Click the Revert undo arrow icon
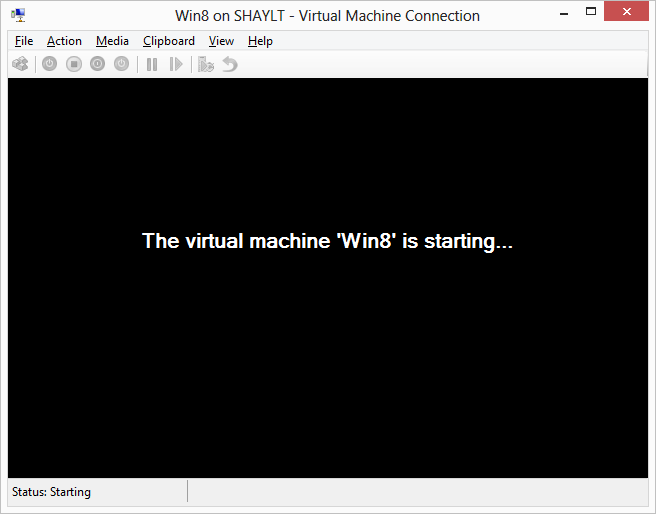 (x=230, y=64)
